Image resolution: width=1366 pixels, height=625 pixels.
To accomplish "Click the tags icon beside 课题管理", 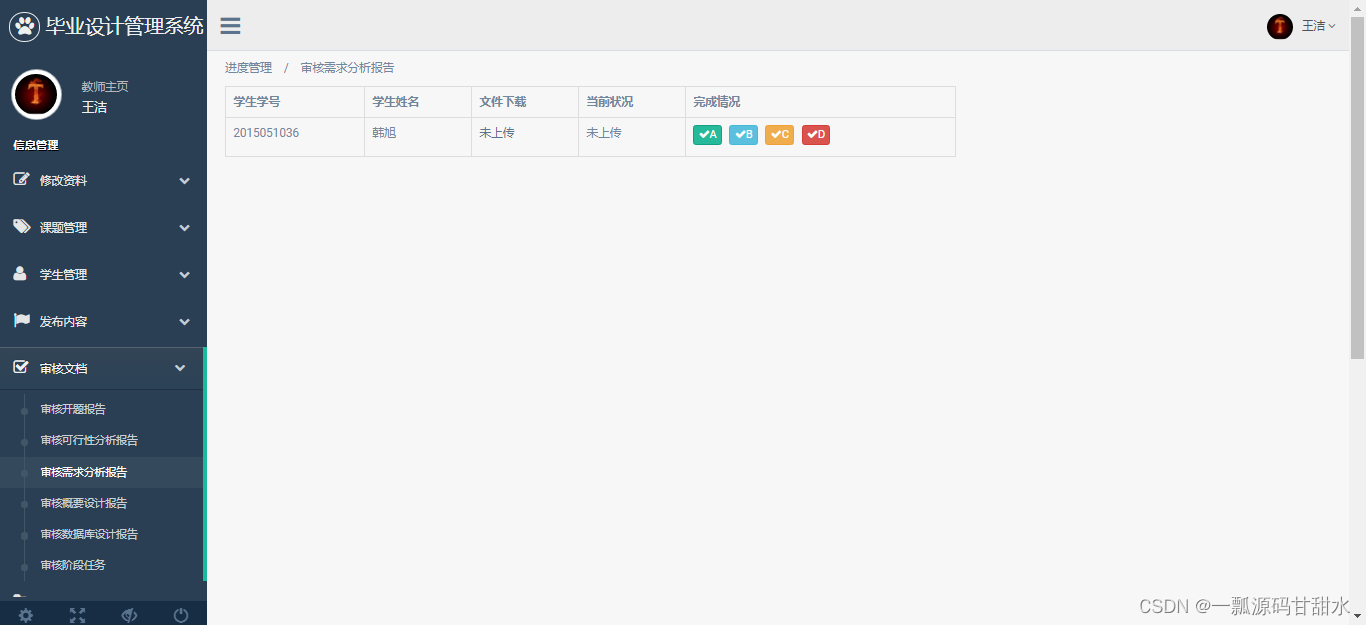I will pyautogui.click(x=21, y=227).
